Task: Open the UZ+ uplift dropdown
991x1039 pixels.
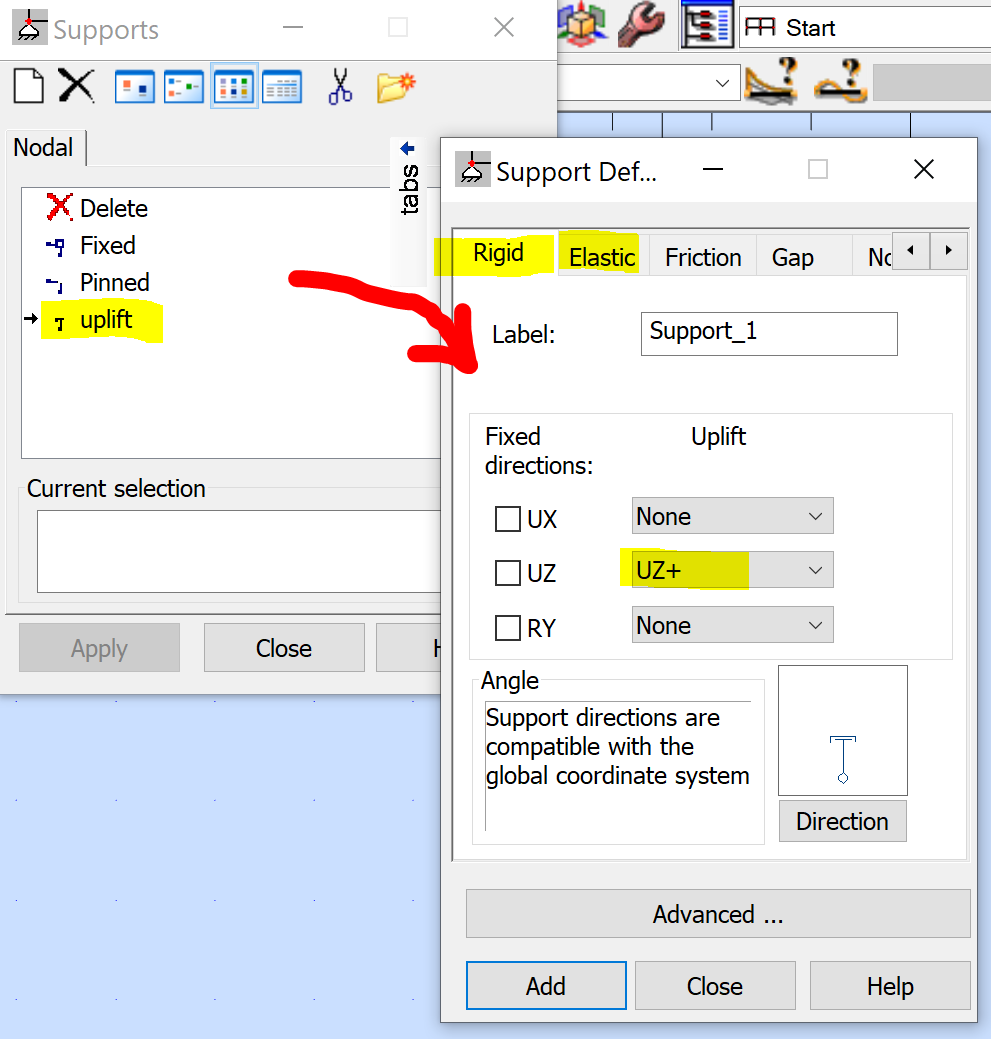Action: click(x=733, y=570)
